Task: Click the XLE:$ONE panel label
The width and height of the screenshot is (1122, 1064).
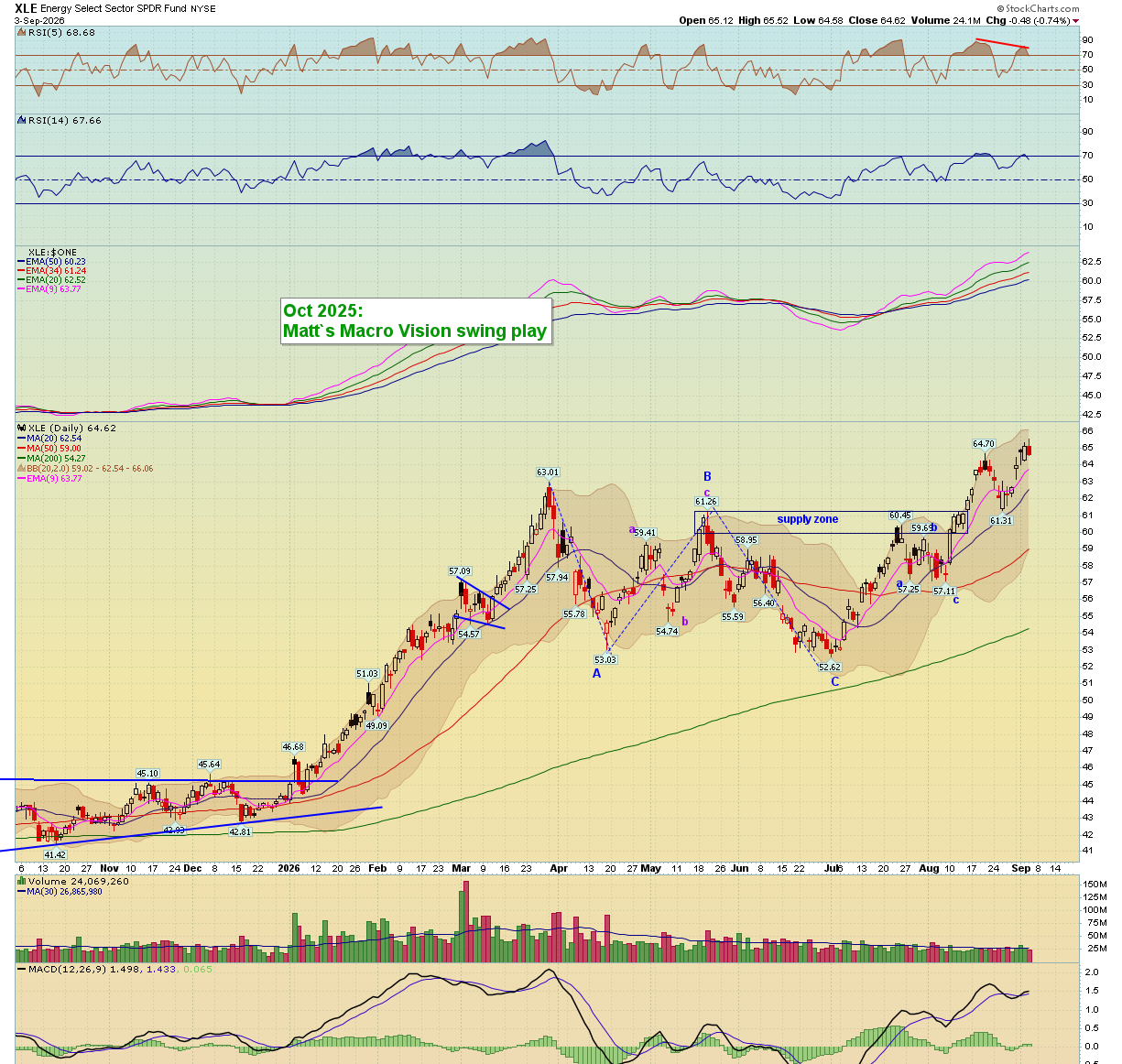Action: coord(52,252)
